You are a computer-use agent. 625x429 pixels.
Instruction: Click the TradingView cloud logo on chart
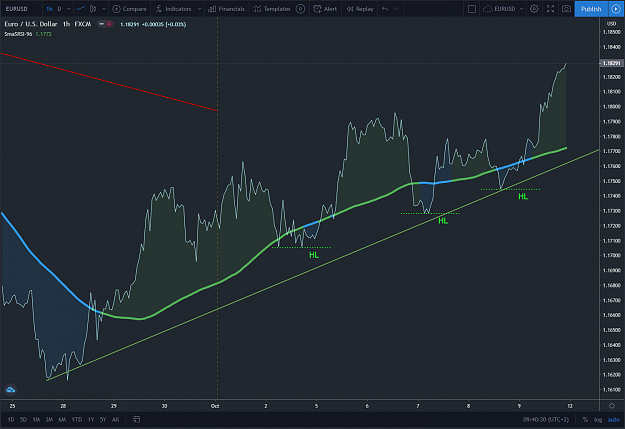[x=10, y=390]
